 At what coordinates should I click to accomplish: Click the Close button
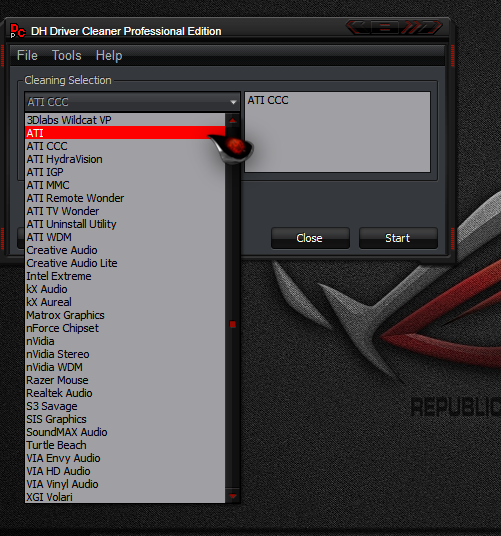click(x=310, y=238)
